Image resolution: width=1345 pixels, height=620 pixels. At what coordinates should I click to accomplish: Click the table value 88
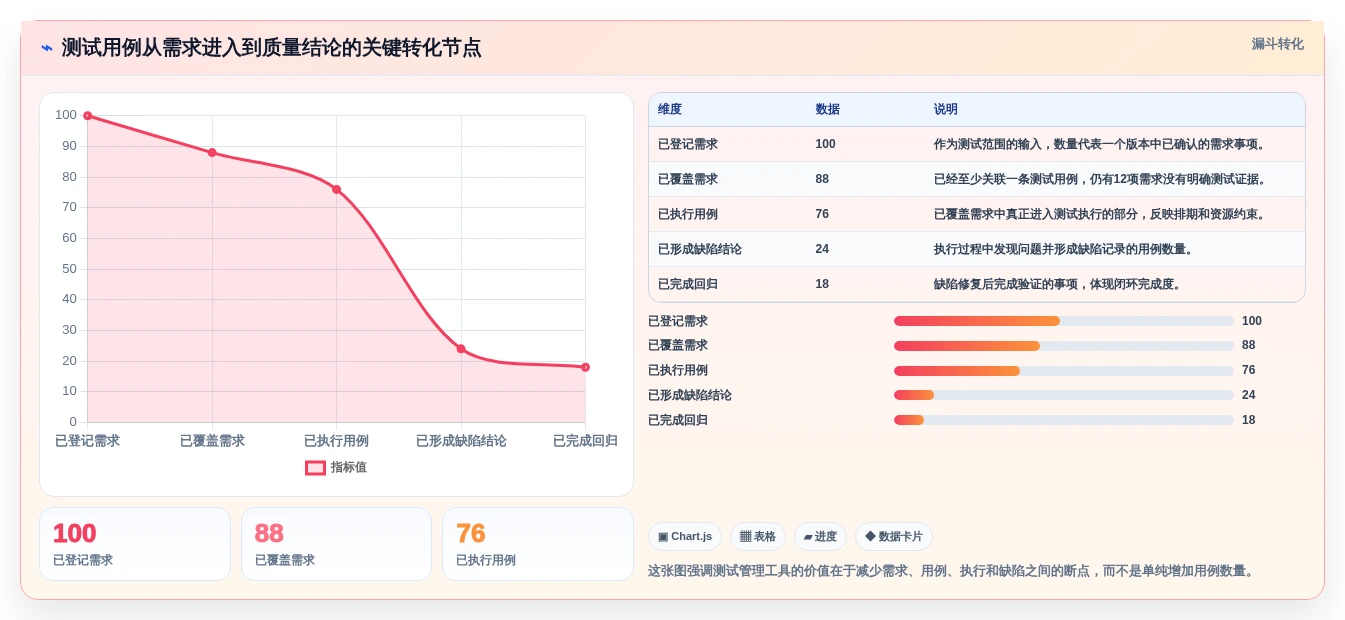(x=822, y=179)
